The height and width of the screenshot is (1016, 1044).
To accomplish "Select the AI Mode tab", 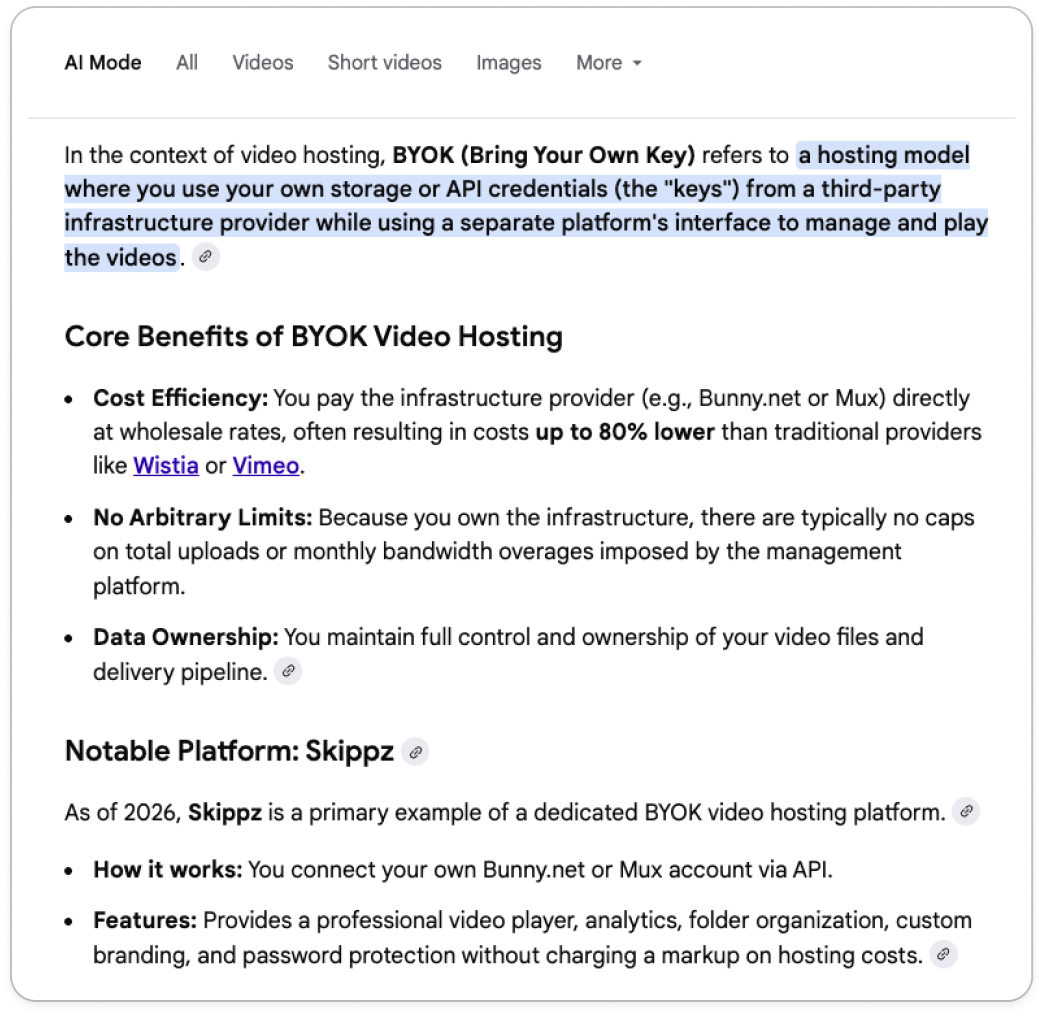I will coord(102,62).
